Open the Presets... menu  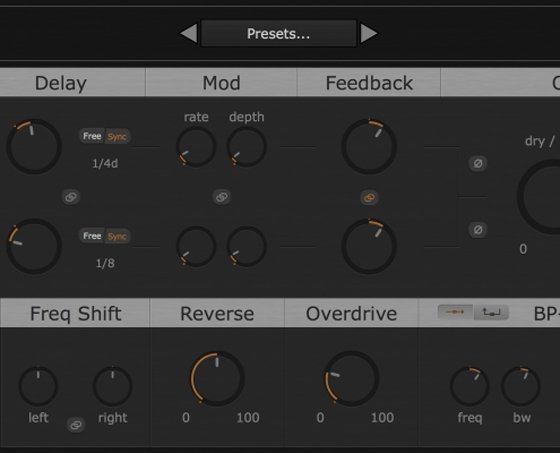pyautogui.click(x=279, y=34)
